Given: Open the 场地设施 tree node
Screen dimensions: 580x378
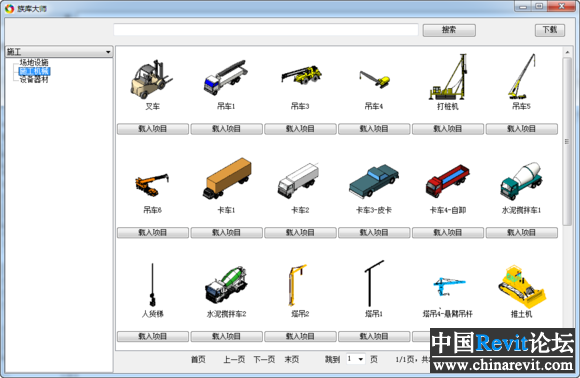Looking at the screenshot, I should point(34,63).
